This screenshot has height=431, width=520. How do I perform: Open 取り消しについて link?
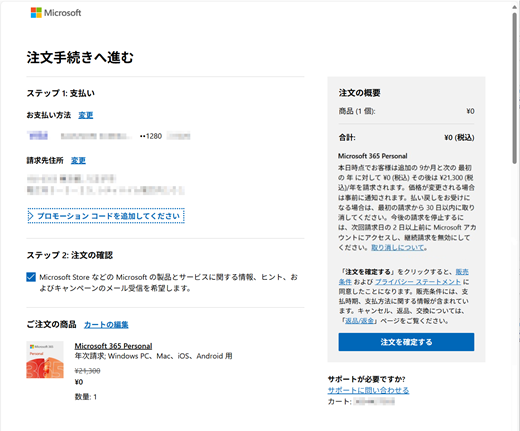[x=398, y=248]
